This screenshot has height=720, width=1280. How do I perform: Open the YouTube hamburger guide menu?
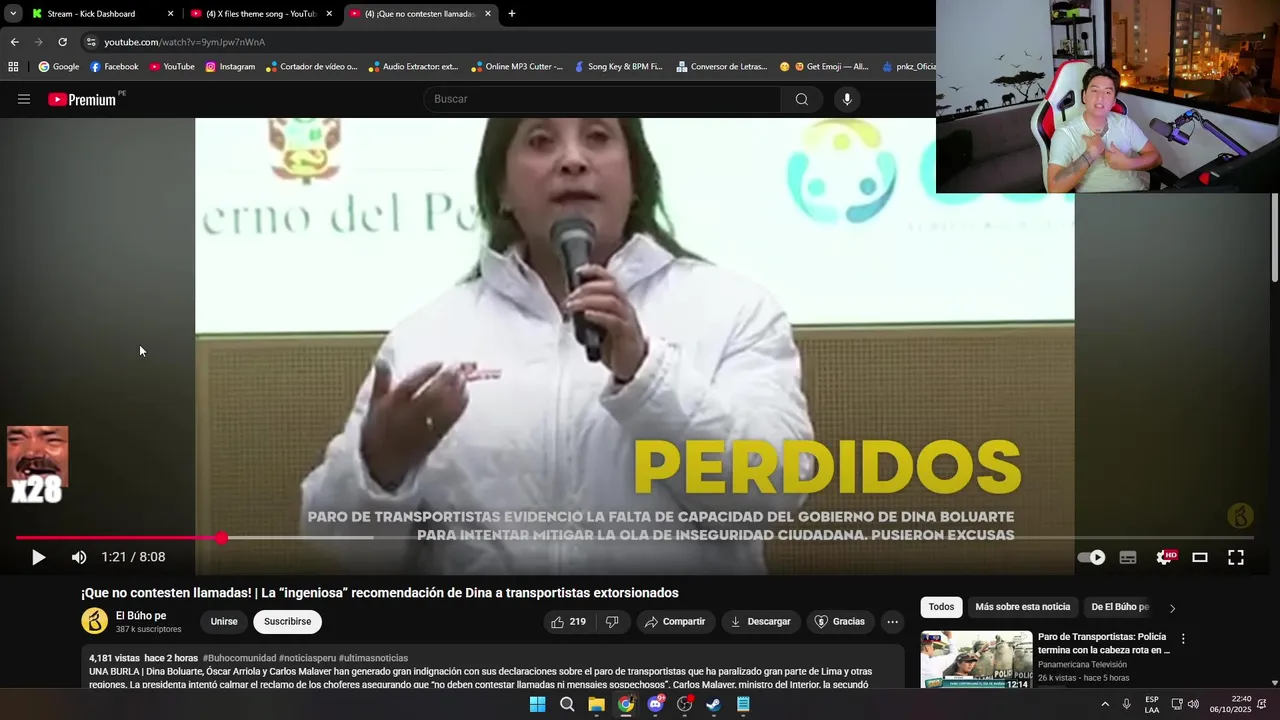pos(24,99)
